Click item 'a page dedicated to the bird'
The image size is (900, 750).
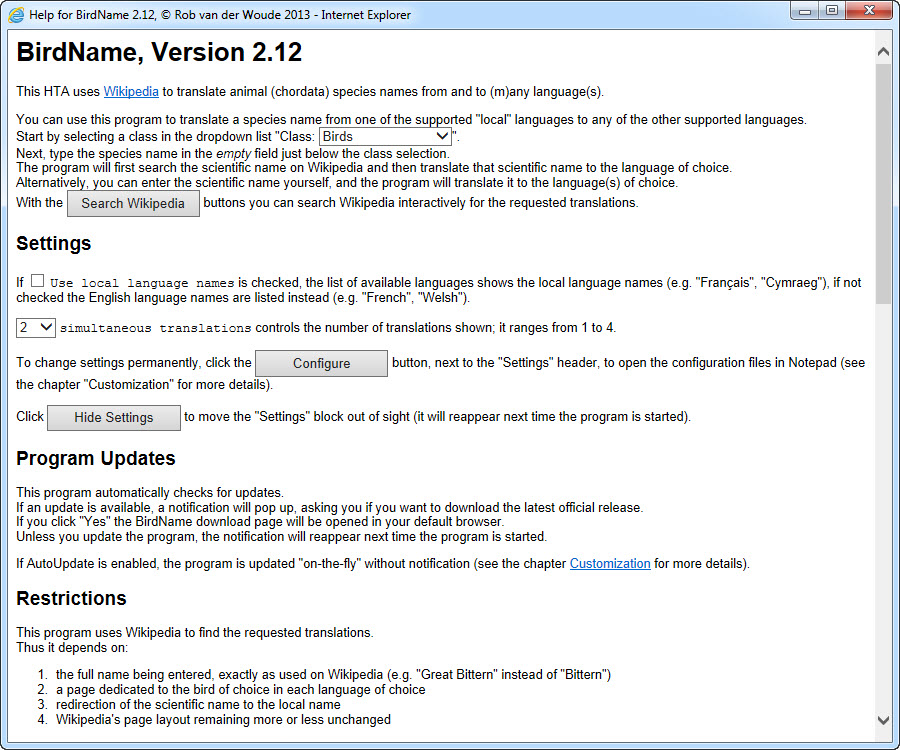(x=240, y=689)
